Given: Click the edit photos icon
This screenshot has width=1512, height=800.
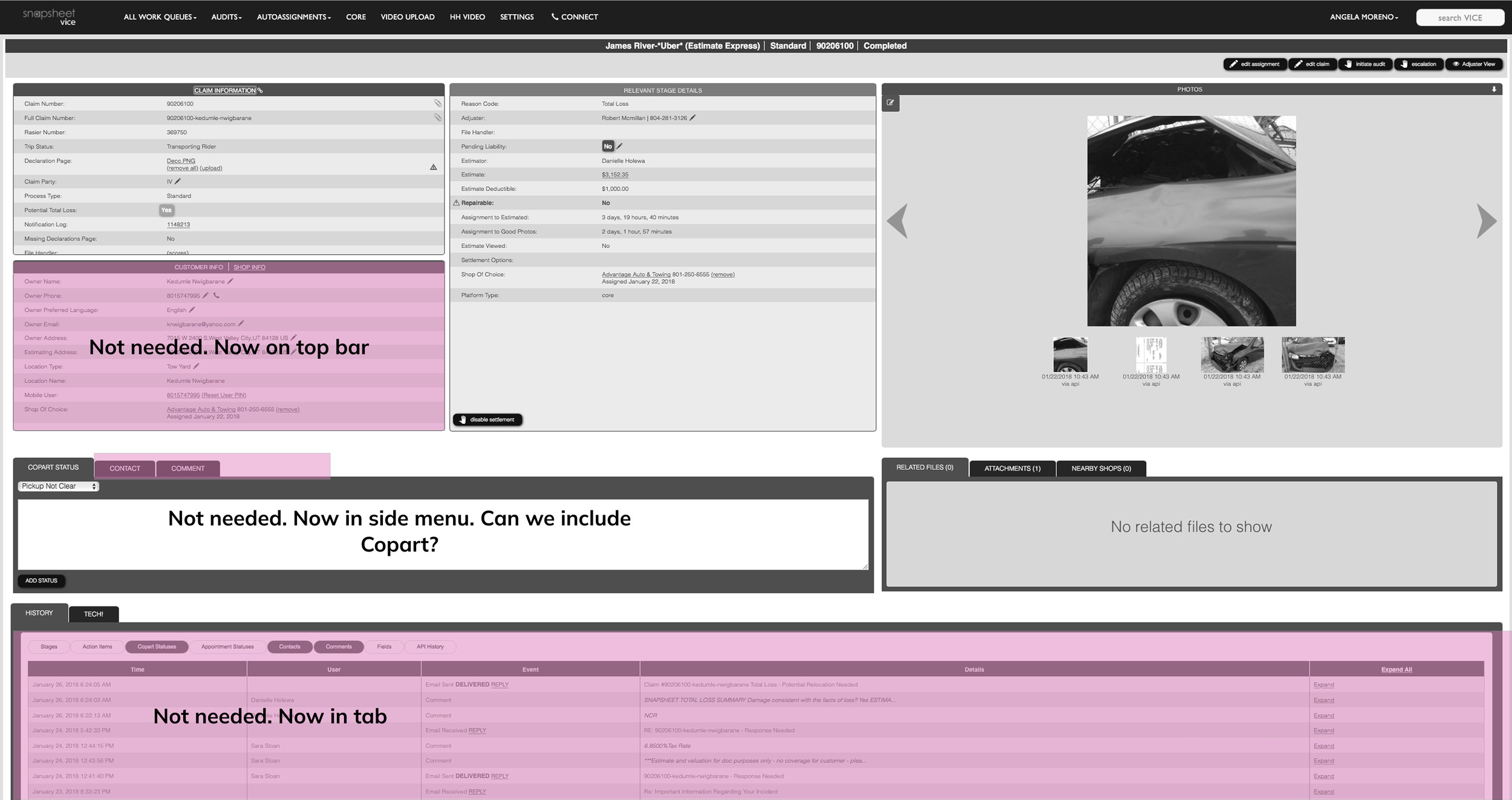Looking at the screenshot, I should click(890, 103).
